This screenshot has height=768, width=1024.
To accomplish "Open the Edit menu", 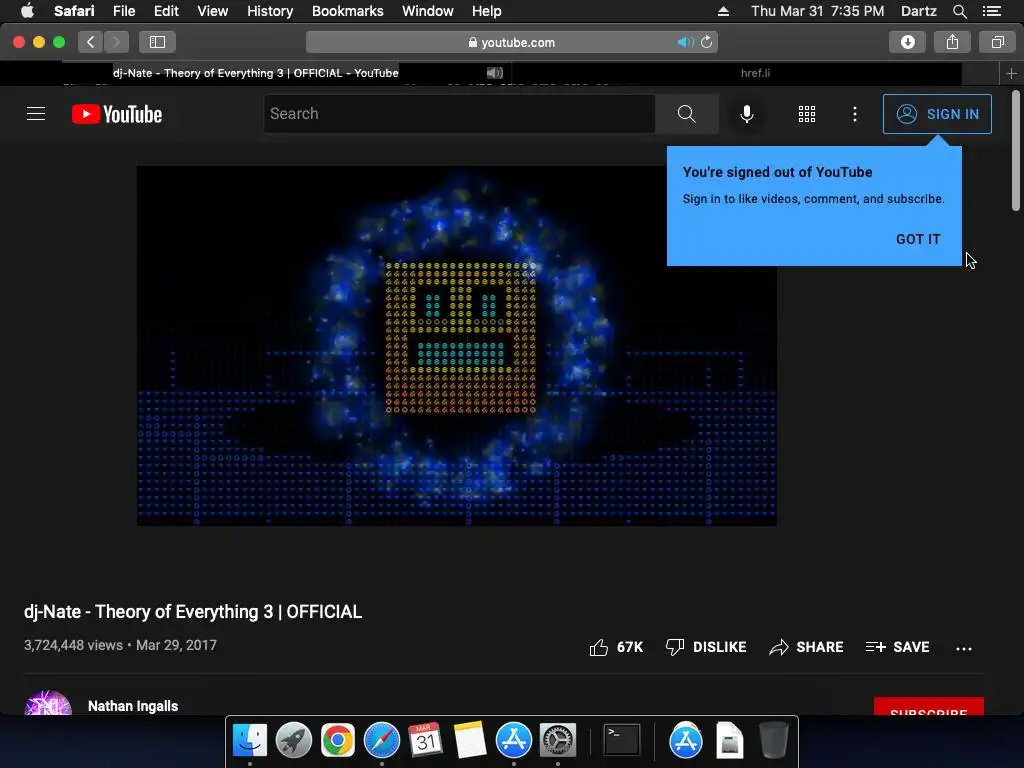I will (166, 11).
